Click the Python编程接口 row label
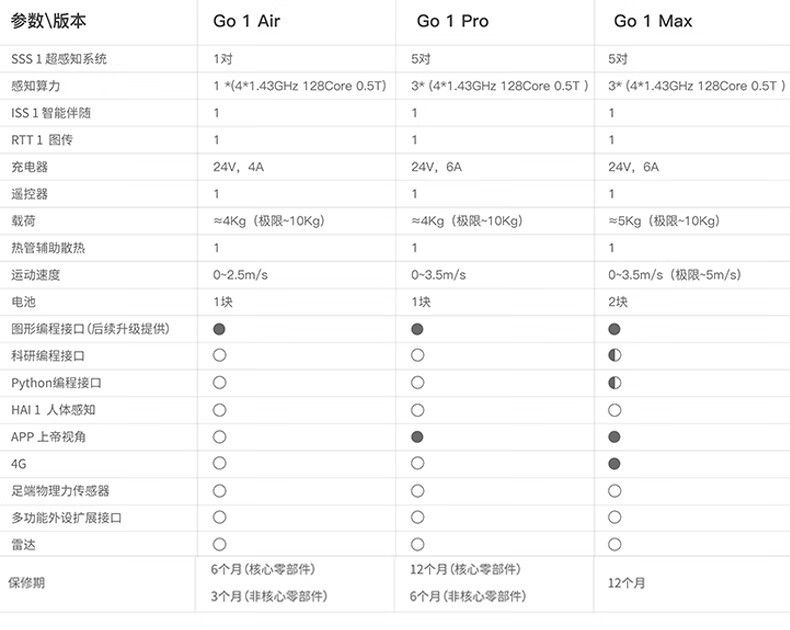This screenshot has width=790, height=630. (56, 383)
